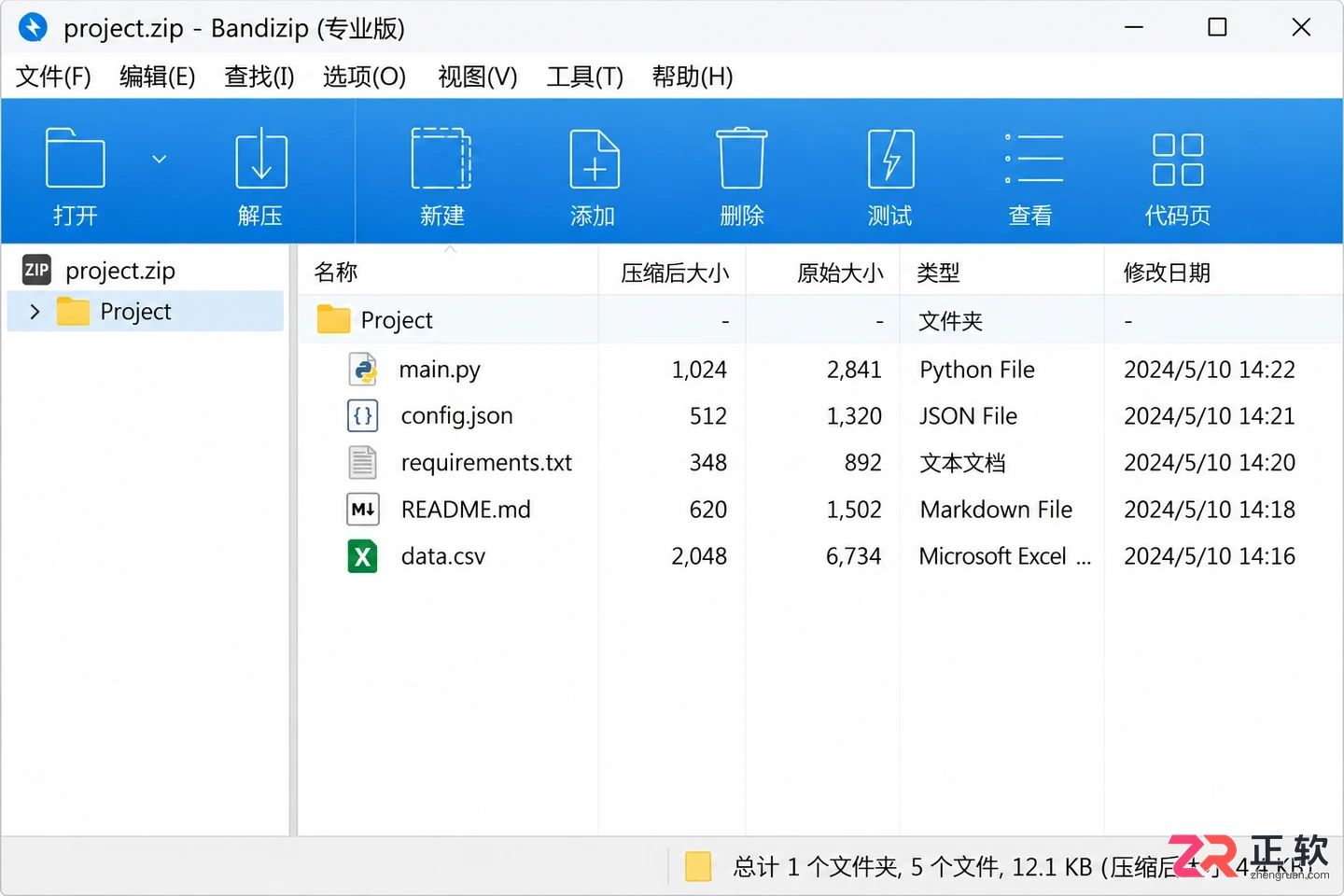Select the config.json file name
Screen dimensions: 1344x896
[x=457, y=416]
